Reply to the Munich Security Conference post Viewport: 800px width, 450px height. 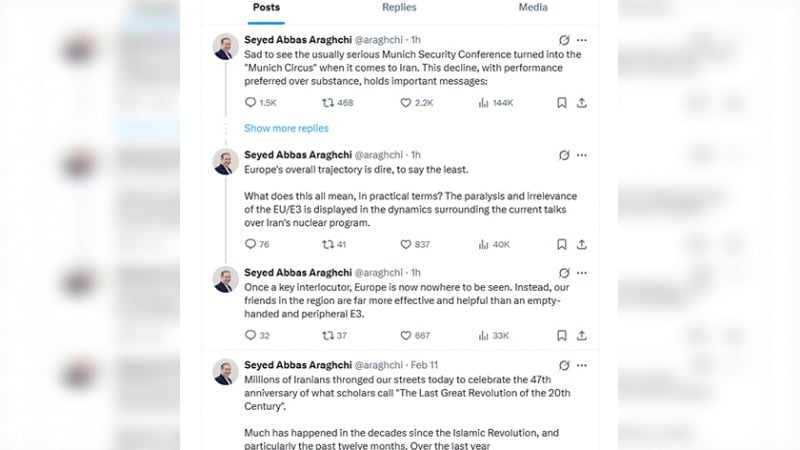click(x=251, y=102)
